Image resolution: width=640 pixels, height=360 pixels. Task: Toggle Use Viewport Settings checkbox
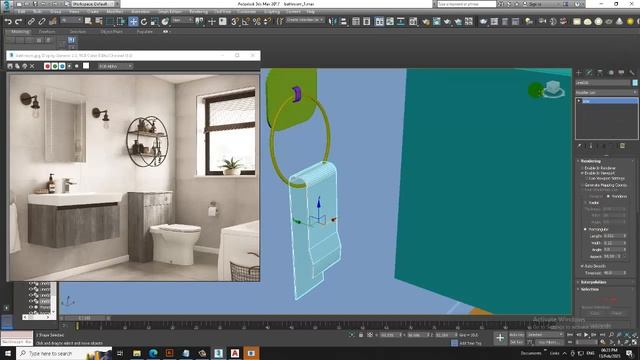click(586, 178)
